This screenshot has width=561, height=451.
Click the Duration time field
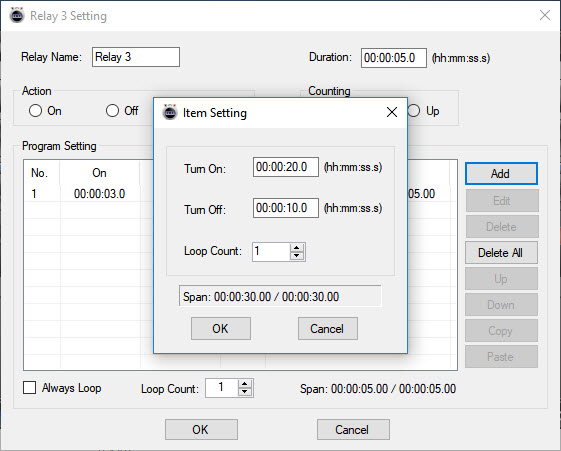[x=394, y=58]
